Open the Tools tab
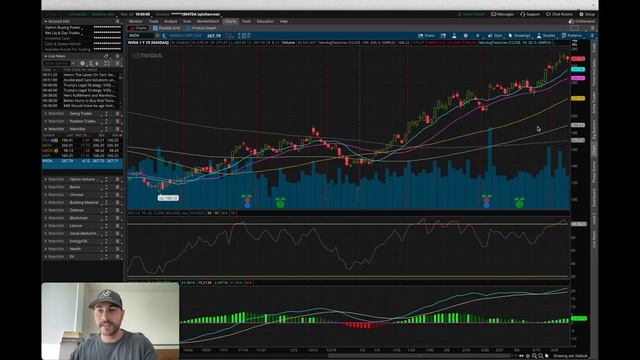 [x=246, y=21]
